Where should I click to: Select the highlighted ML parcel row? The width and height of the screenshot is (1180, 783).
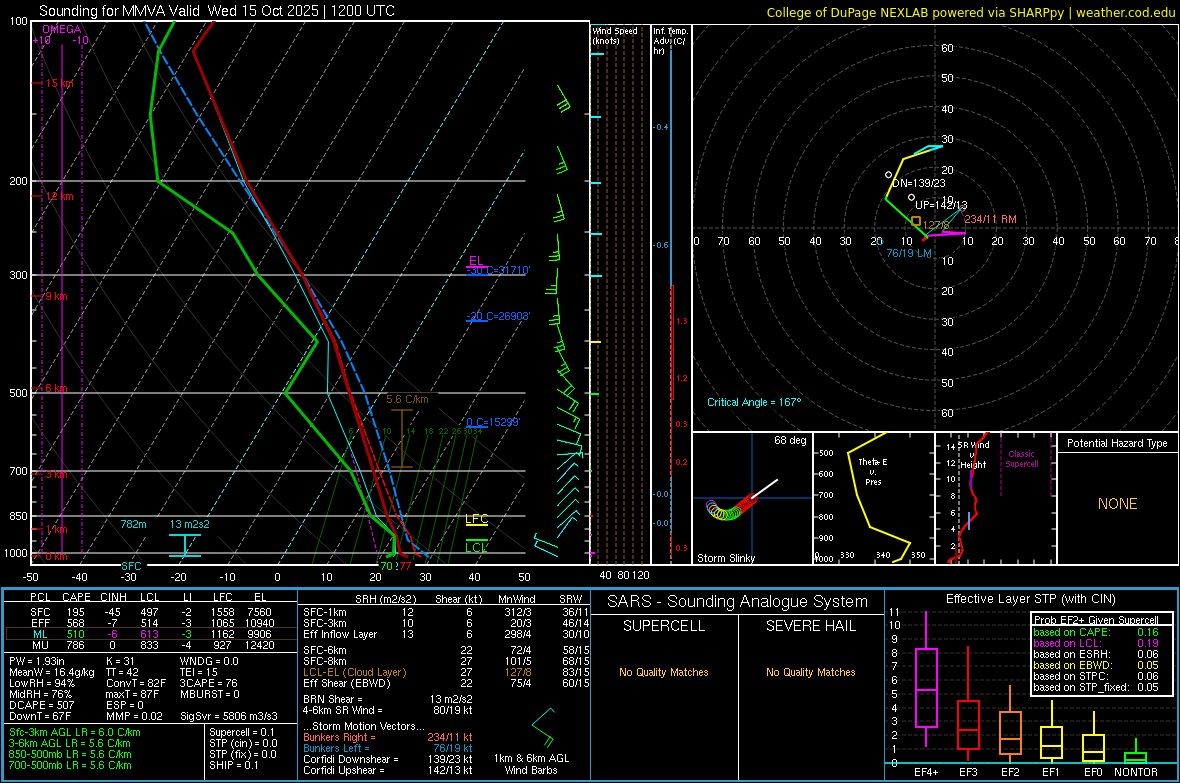(x=151, y=634)
